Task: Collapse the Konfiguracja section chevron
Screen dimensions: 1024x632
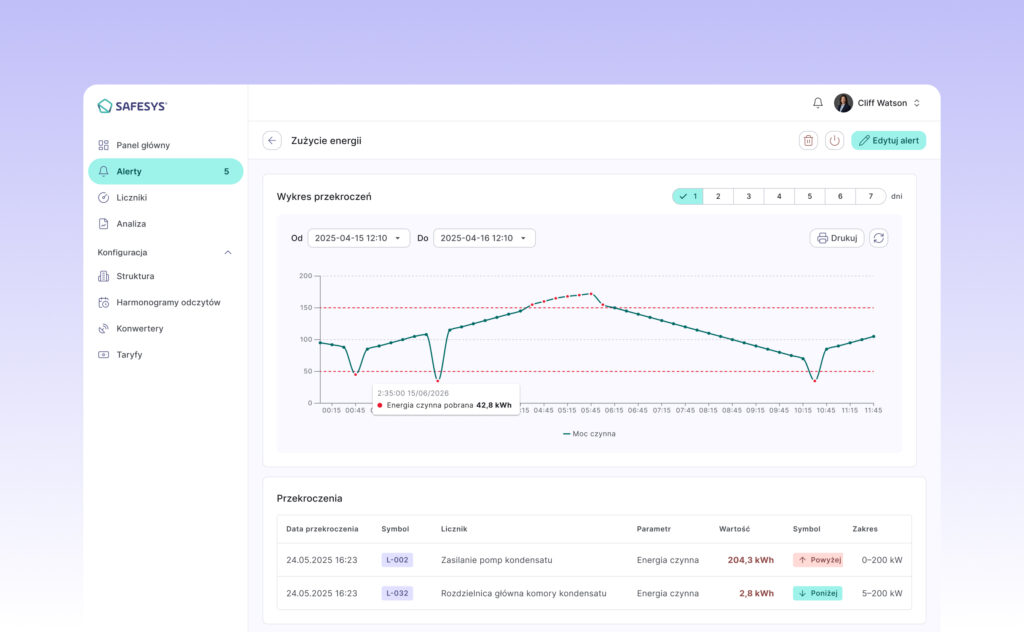Action: click(228, 253)
